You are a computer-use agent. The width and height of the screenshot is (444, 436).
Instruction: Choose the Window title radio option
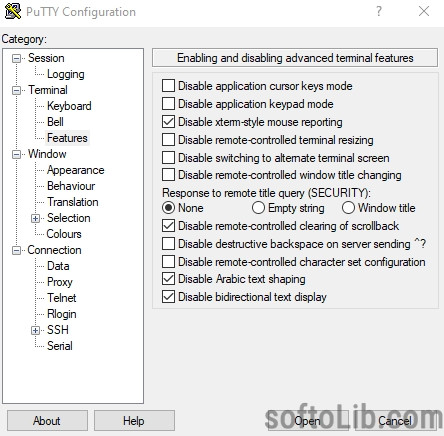point(348,208)
